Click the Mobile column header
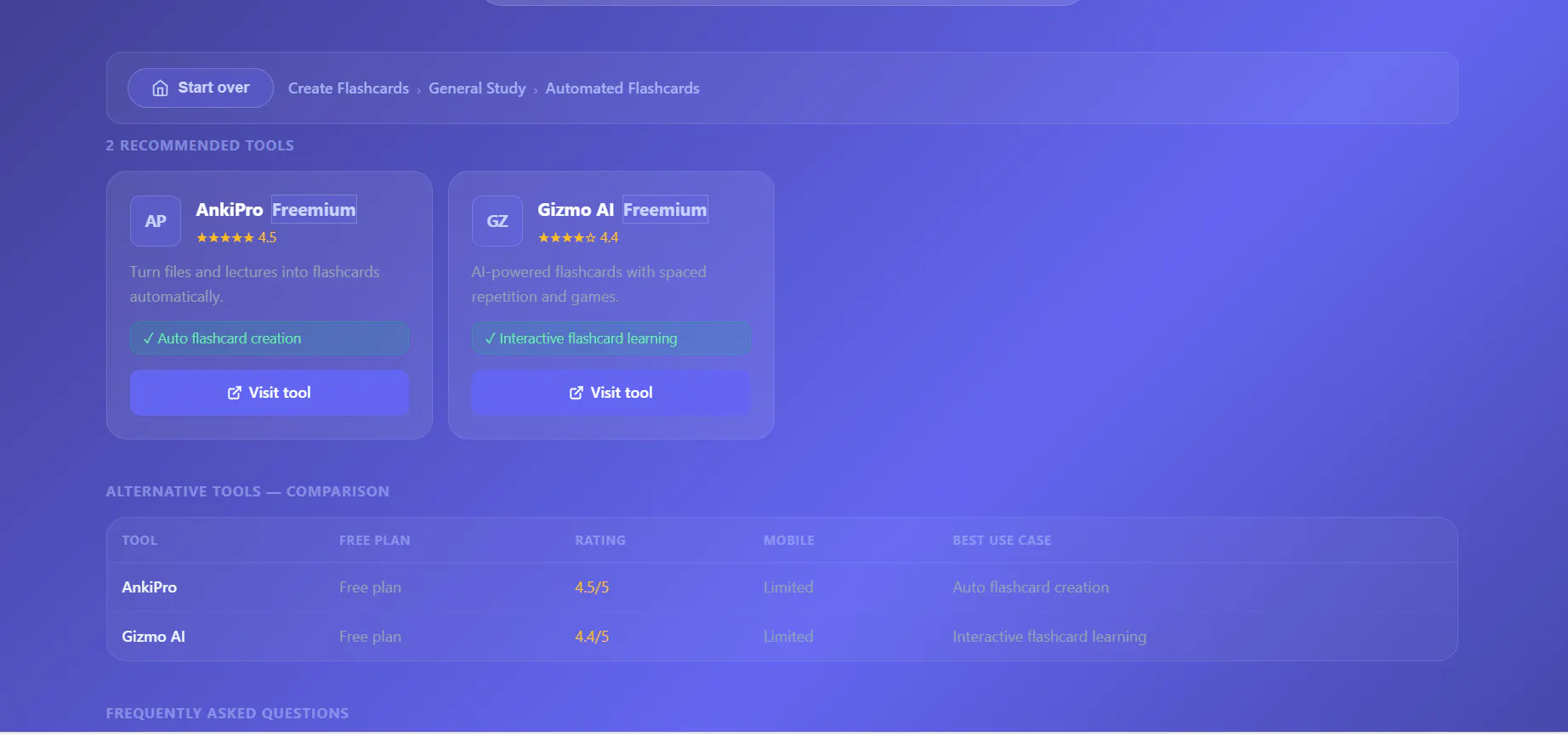Screen dimensions: 1568x737 (x=789, y=541)
